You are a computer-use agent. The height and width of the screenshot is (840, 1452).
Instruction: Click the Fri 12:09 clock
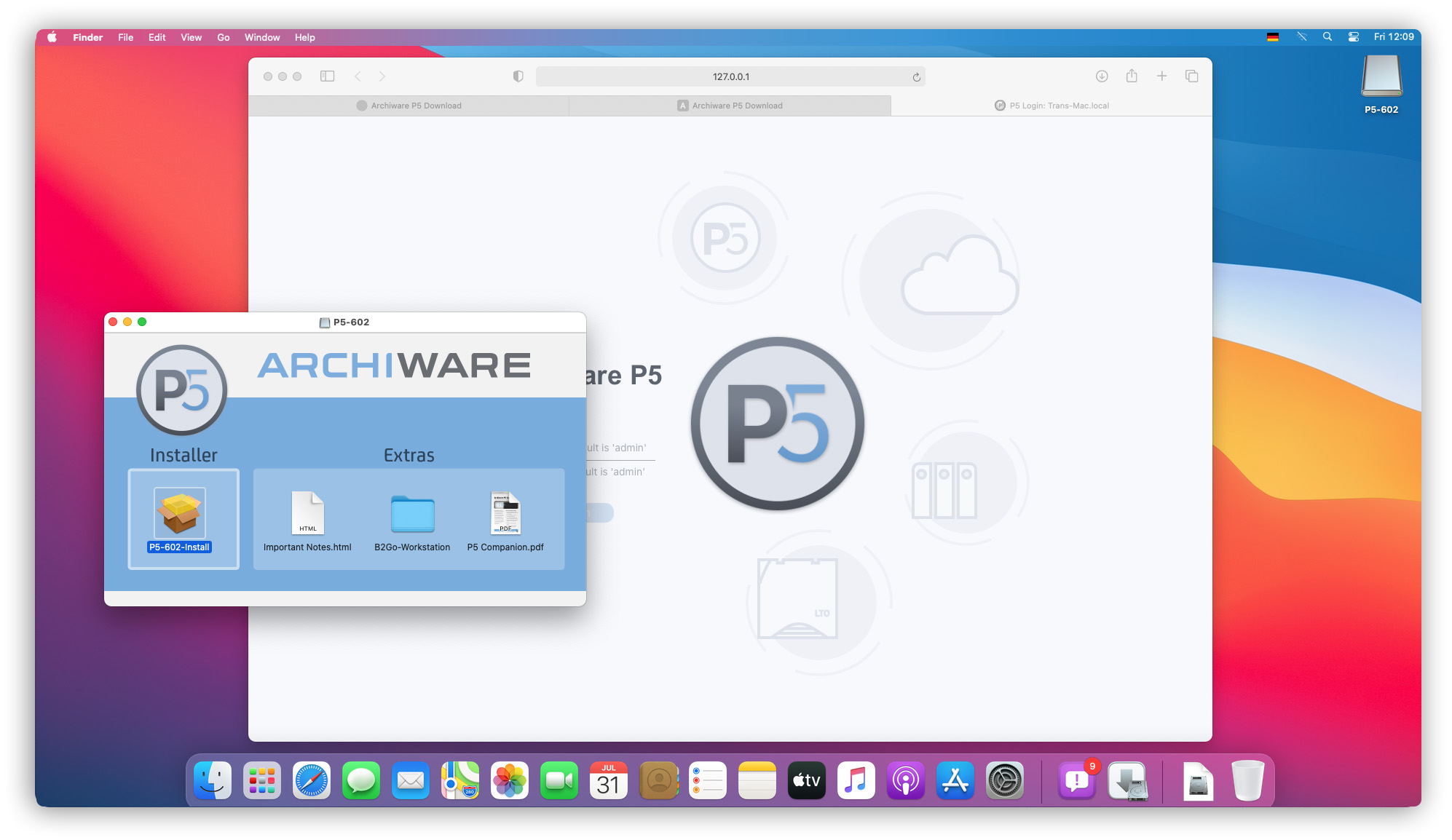click(1394, 37)
